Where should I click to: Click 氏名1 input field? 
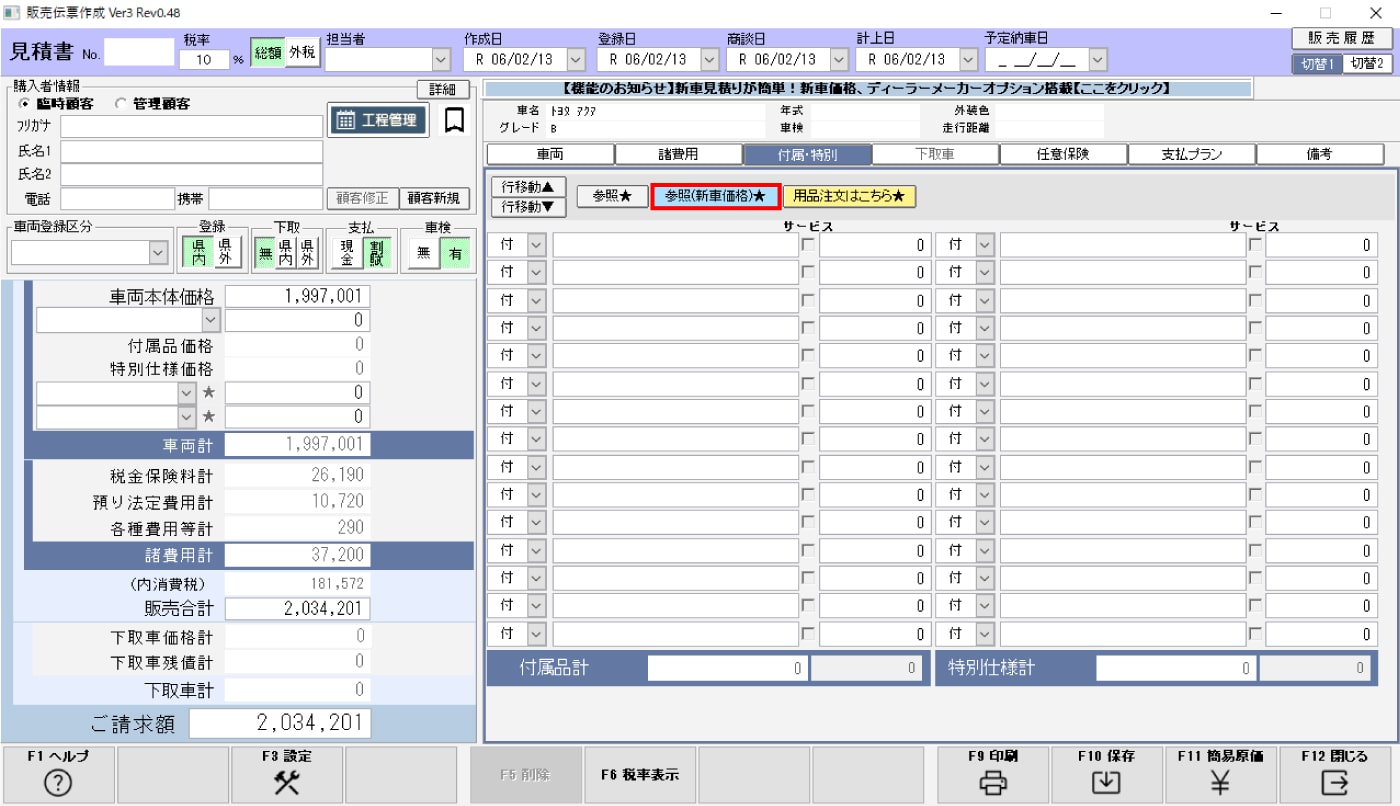click(x=192, y=151)
